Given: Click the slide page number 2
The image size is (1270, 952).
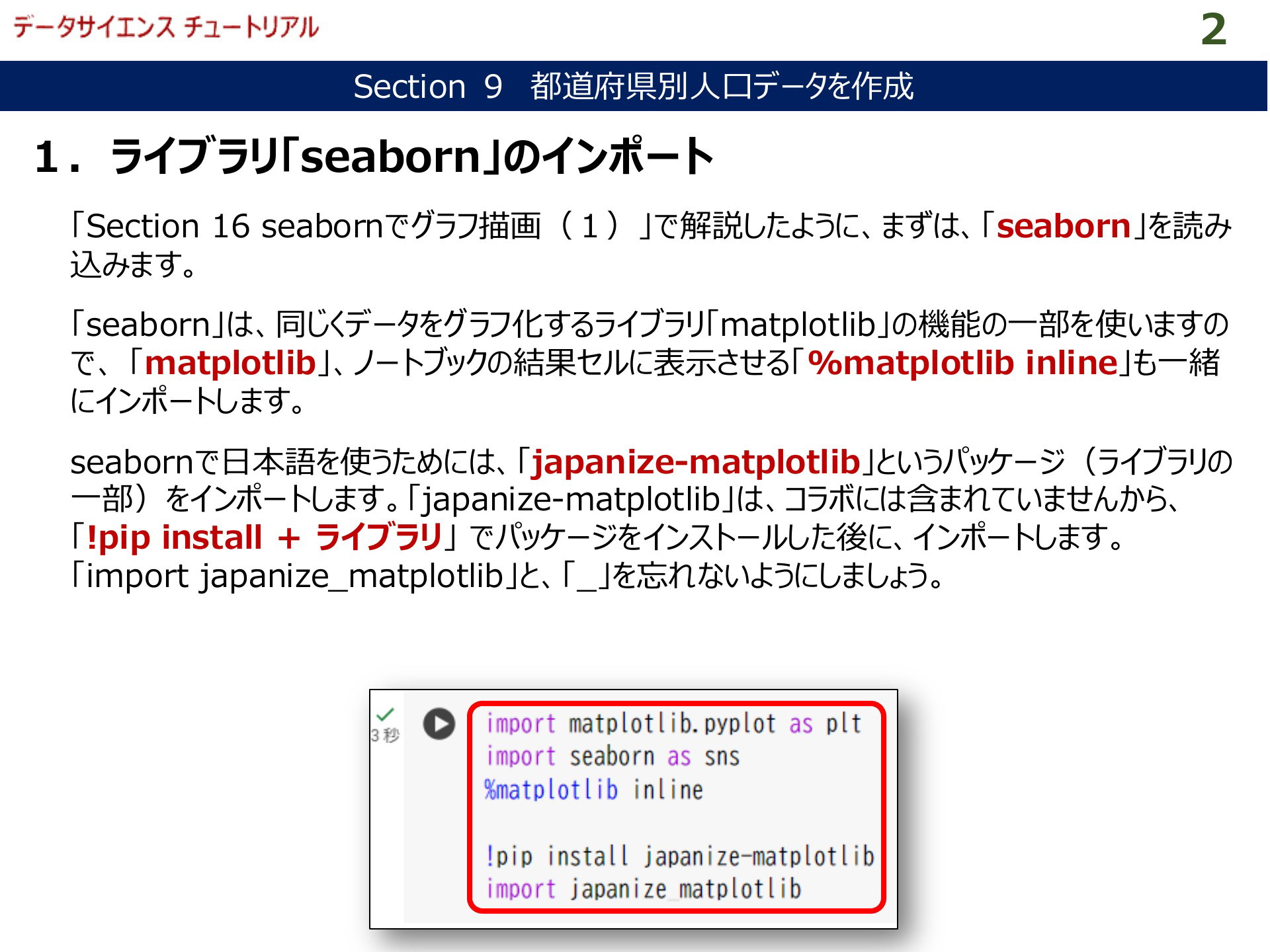Looking at the screenshot, I should pos(1214,30).
